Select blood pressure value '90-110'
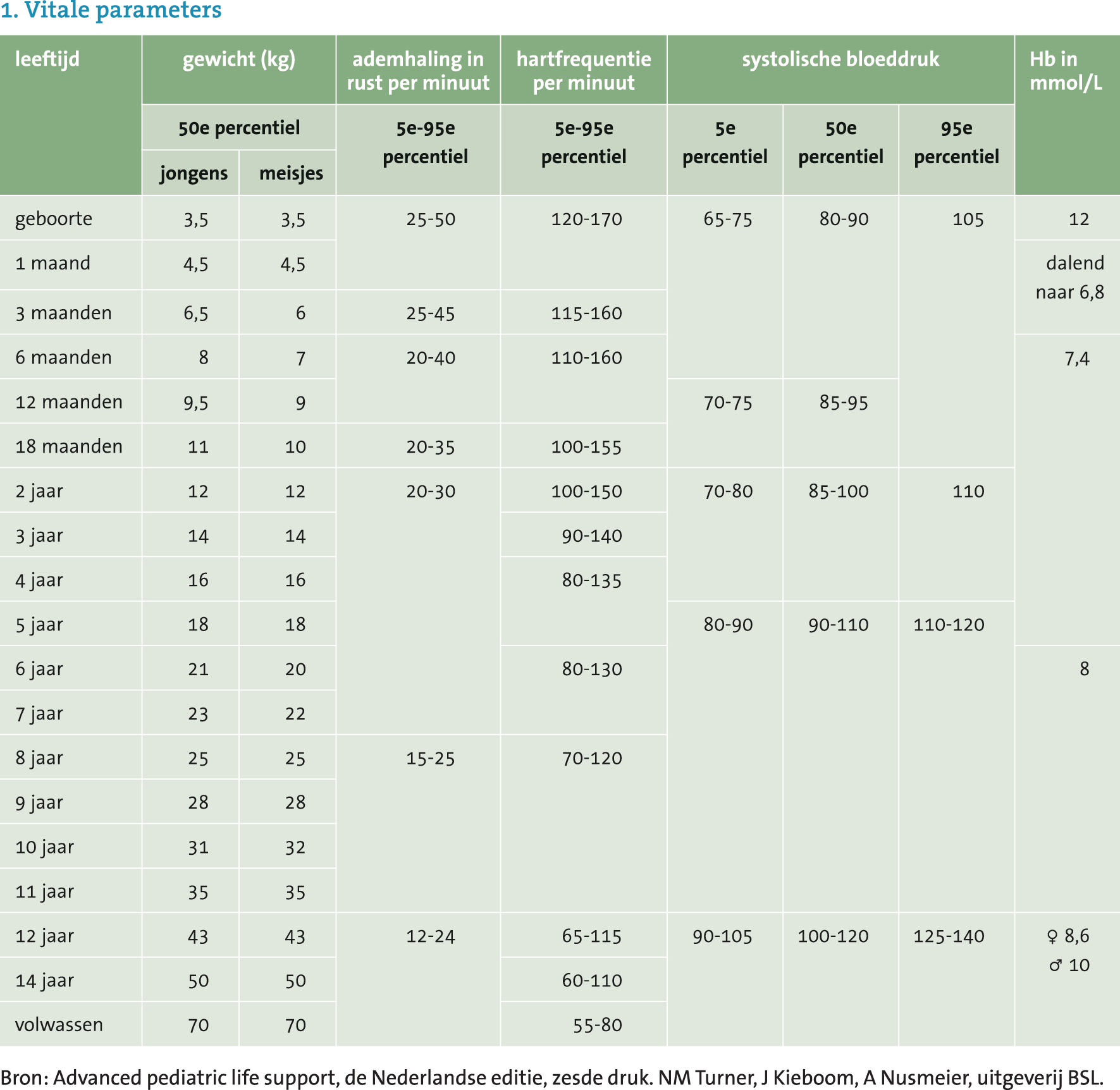Viewport: 1120px width, 1090px height. 839,625
